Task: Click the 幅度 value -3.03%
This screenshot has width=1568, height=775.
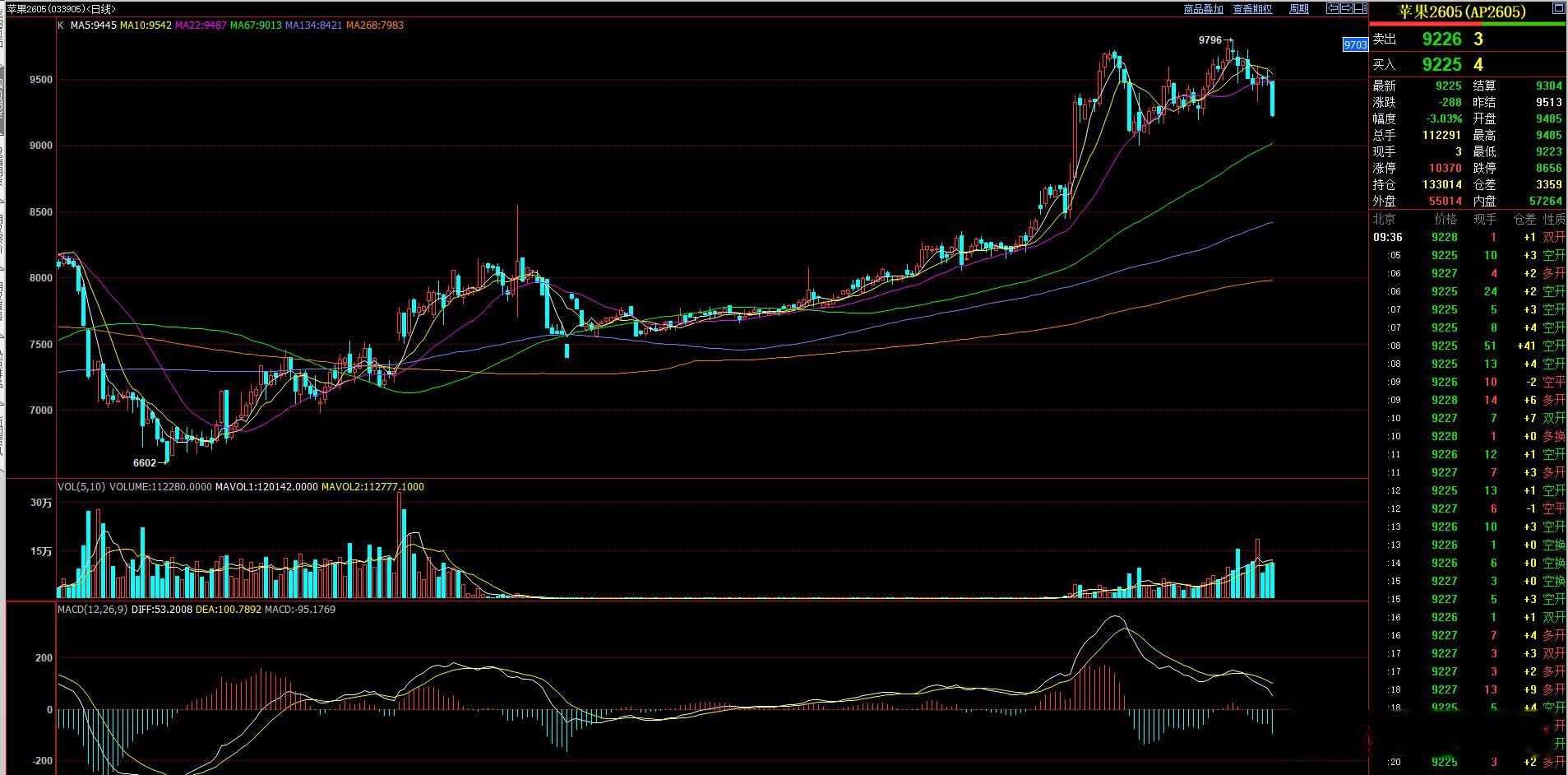Action: click(x=1444, y=119)
